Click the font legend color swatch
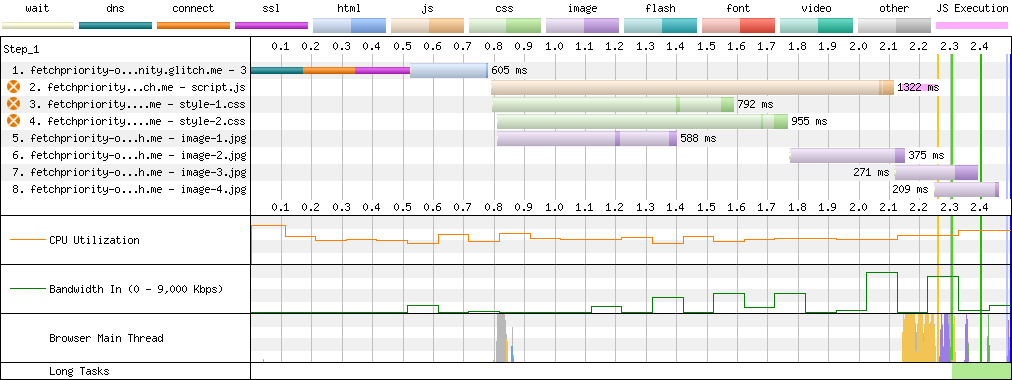The width and height of the screenshot is (1012, 380). point(738,26)
